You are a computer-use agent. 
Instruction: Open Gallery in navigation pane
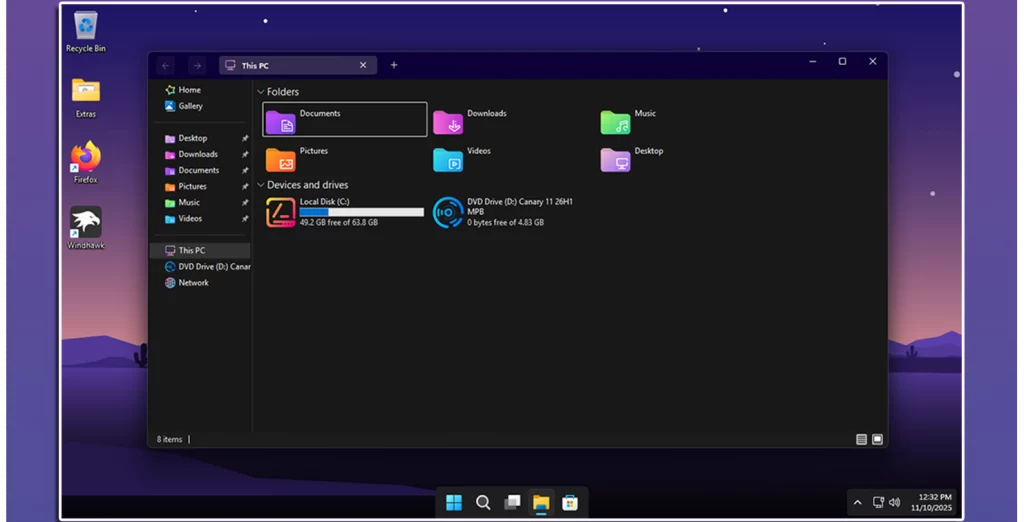pyautogui.click(x=190, y=106)
